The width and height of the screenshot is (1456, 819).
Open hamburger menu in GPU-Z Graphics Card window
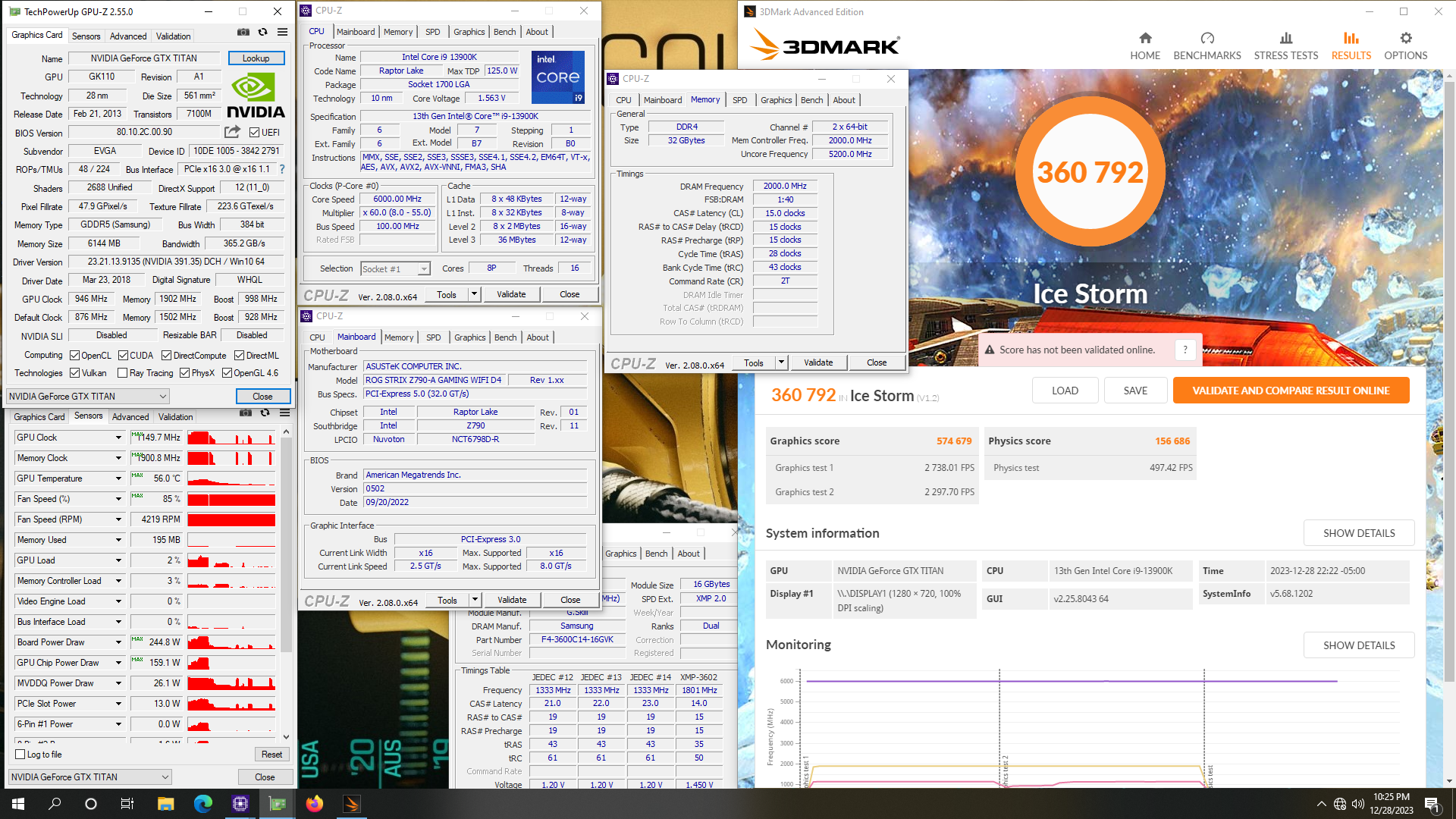(282, 33)
